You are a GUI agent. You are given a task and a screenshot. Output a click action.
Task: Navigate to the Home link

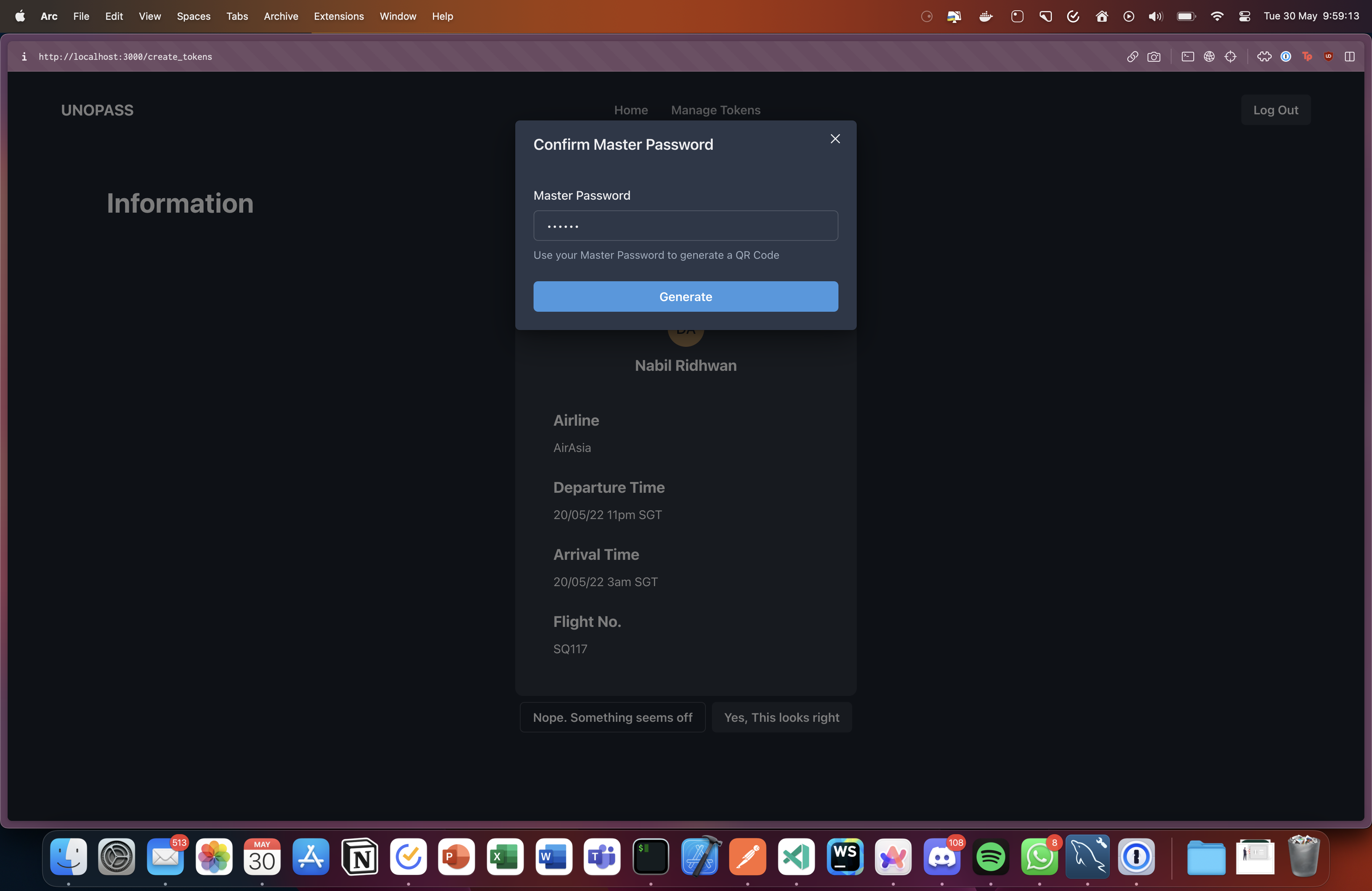tap(631, 110)
